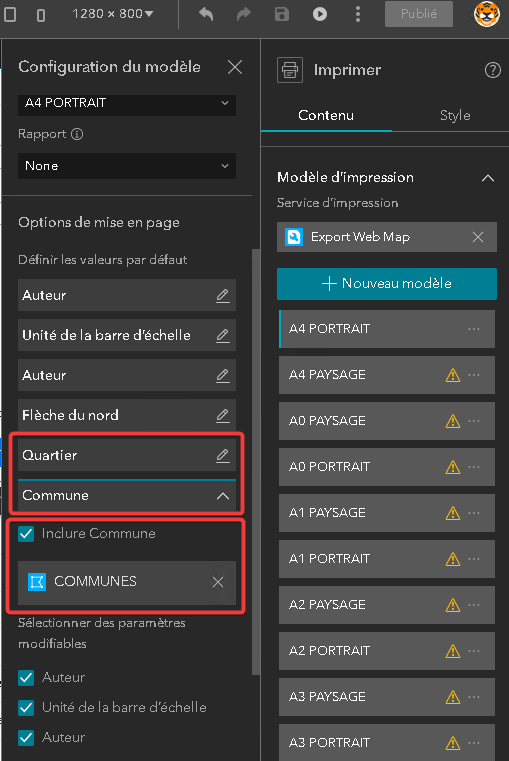
Task: Remove the COMMUNES data source
Action: pyautogui.click(x=218, y=582)
